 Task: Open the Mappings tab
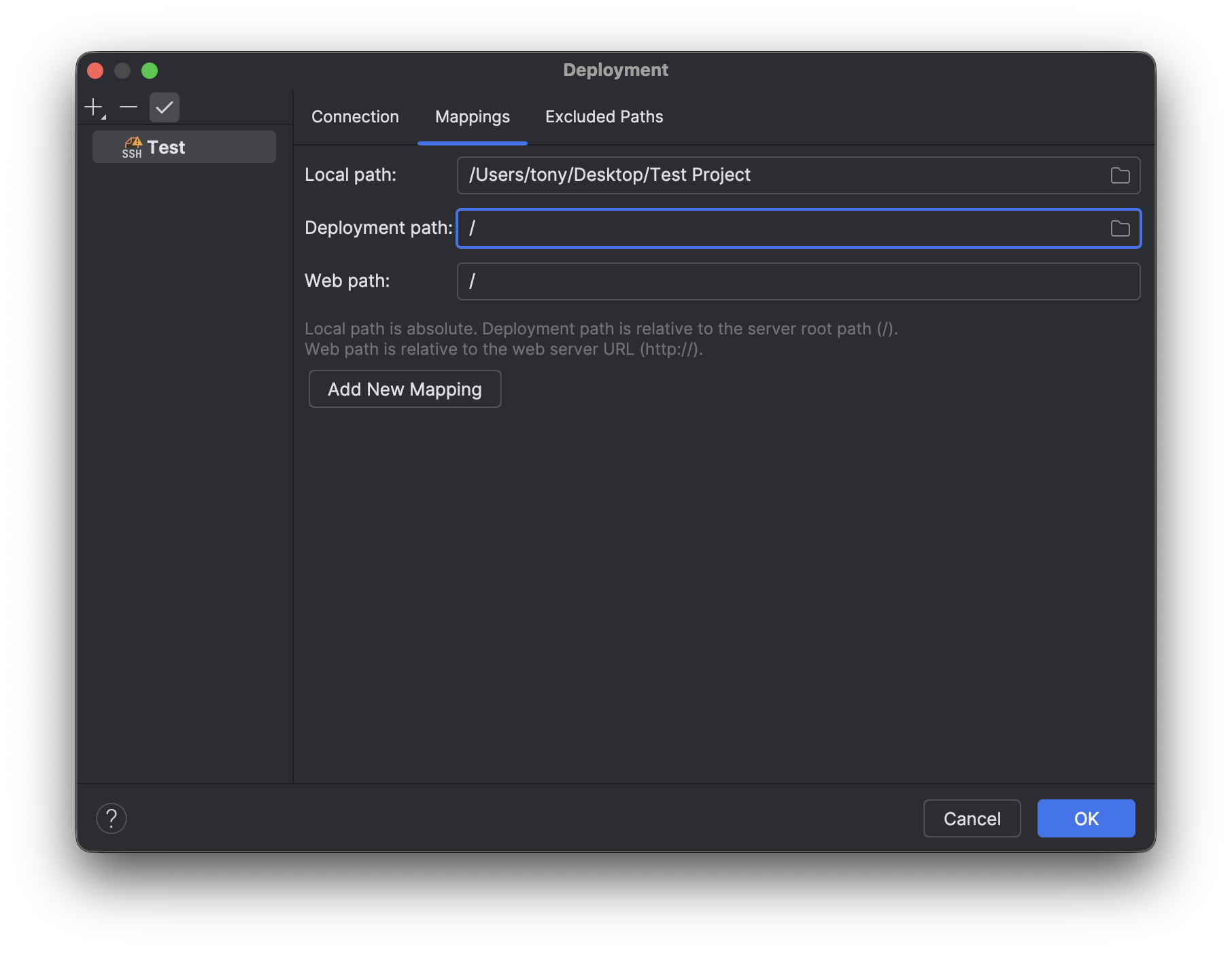tap(472, 116)
